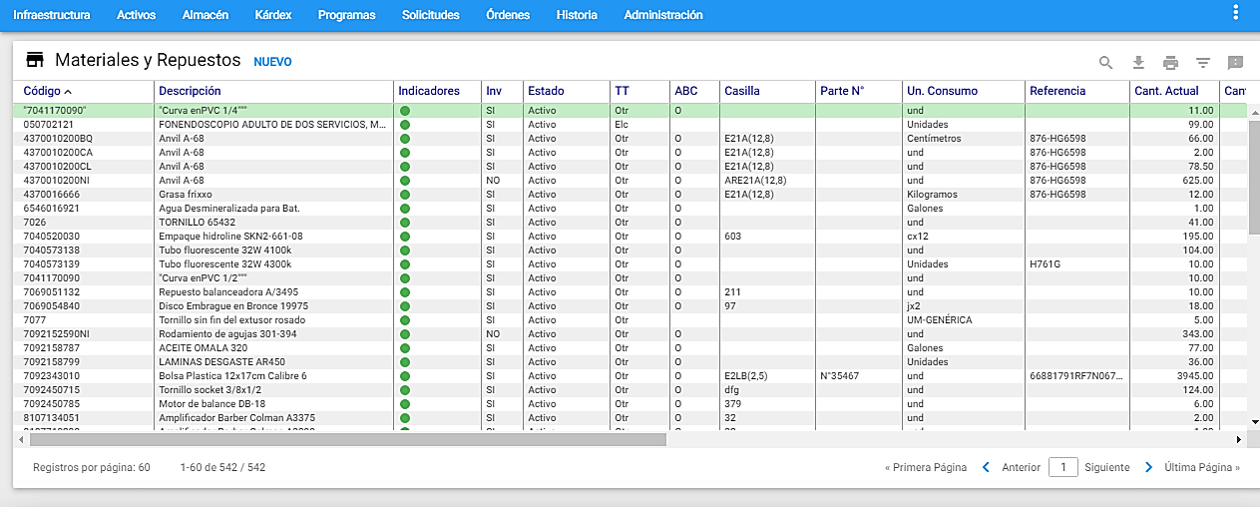Click the NUEVO button
This screenshot has width=1260, height=507.
273,62
